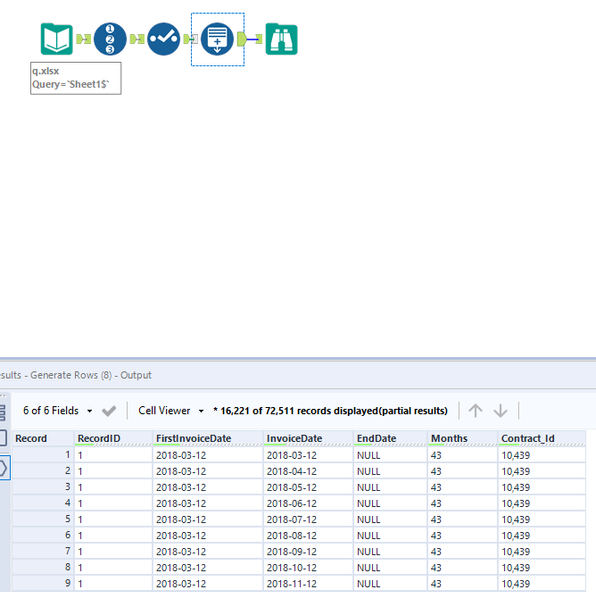
Task: Click the EndDate column header
Action: pyautogui.click(x=390, y=438)
